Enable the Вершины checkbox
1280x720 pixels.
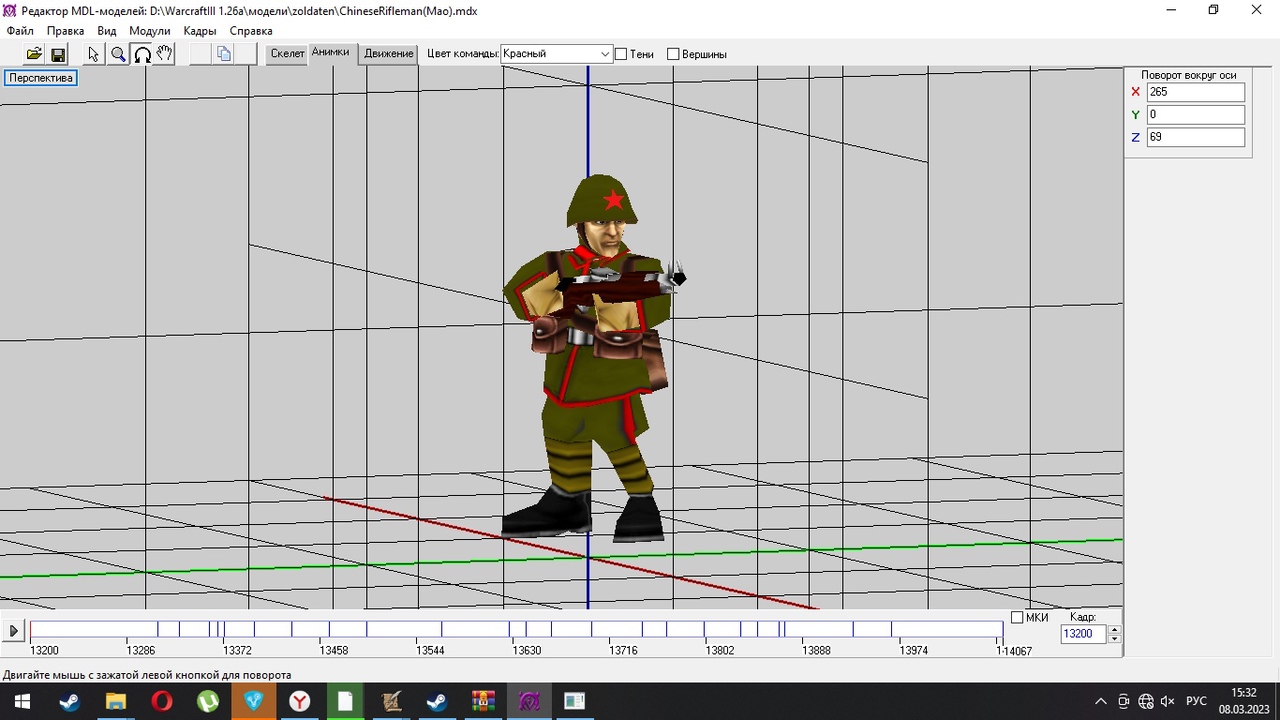point(673,54)
